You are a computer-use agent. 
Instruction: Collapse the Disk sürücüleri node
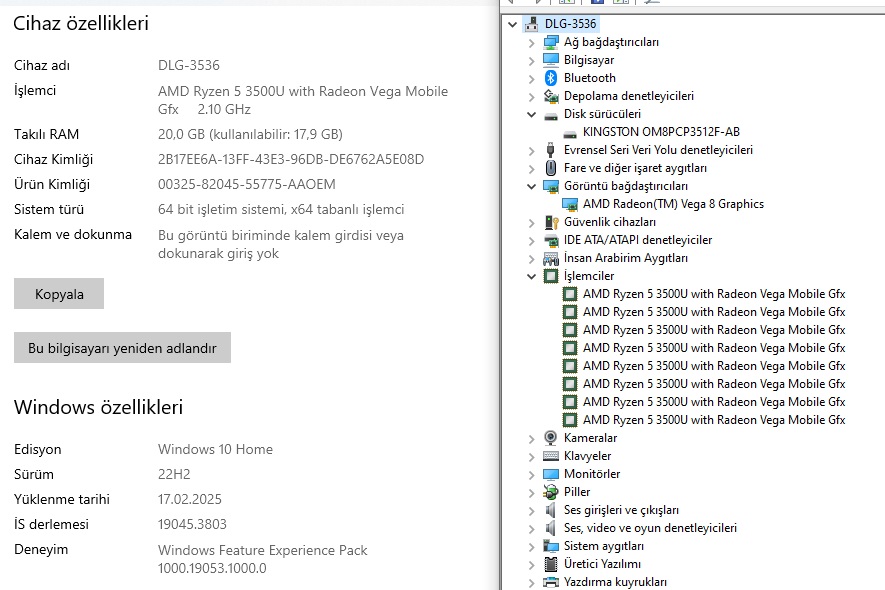(x=531, y=114)
